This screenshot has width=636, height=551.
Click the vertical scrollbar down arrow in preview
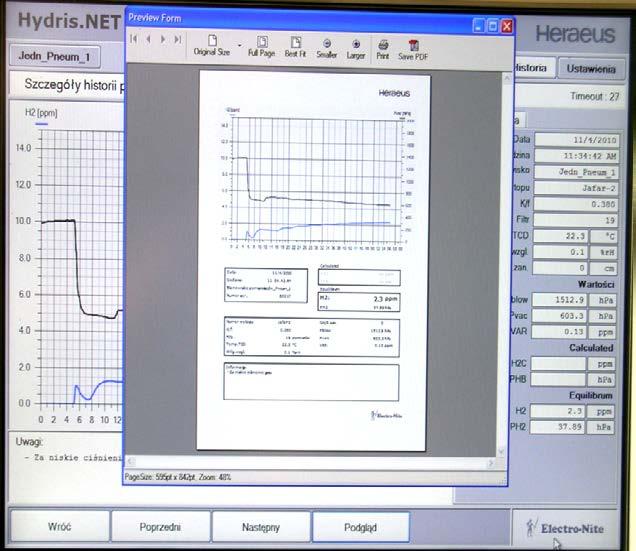point(501,451)
